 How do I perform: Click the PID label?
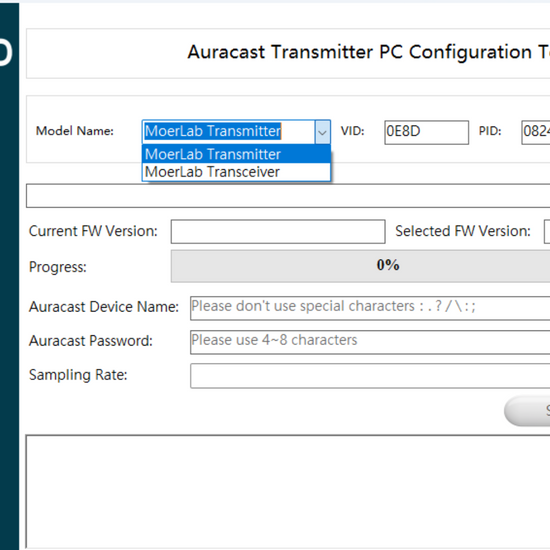490,131
